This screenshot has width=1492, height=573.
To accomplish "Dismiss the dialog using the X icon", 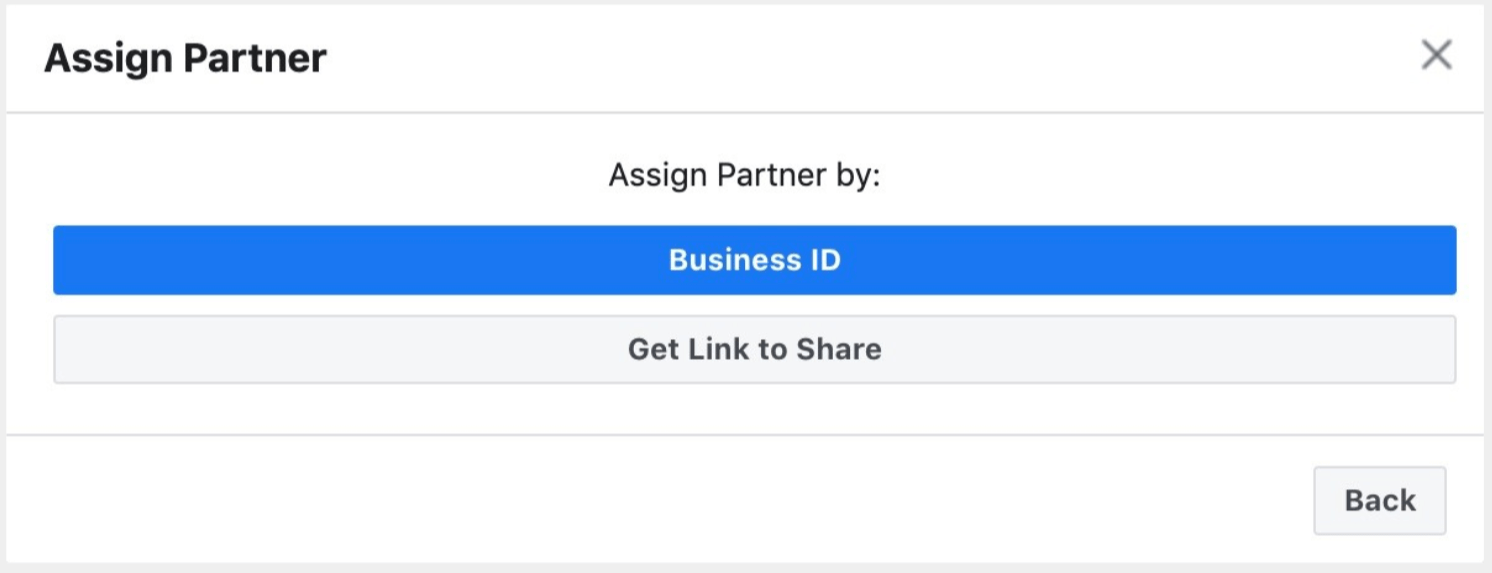I will click(x=1436, y=55).
